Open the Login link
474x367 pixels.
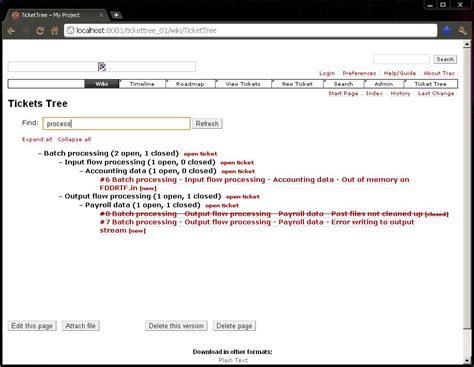pos(327,73)
